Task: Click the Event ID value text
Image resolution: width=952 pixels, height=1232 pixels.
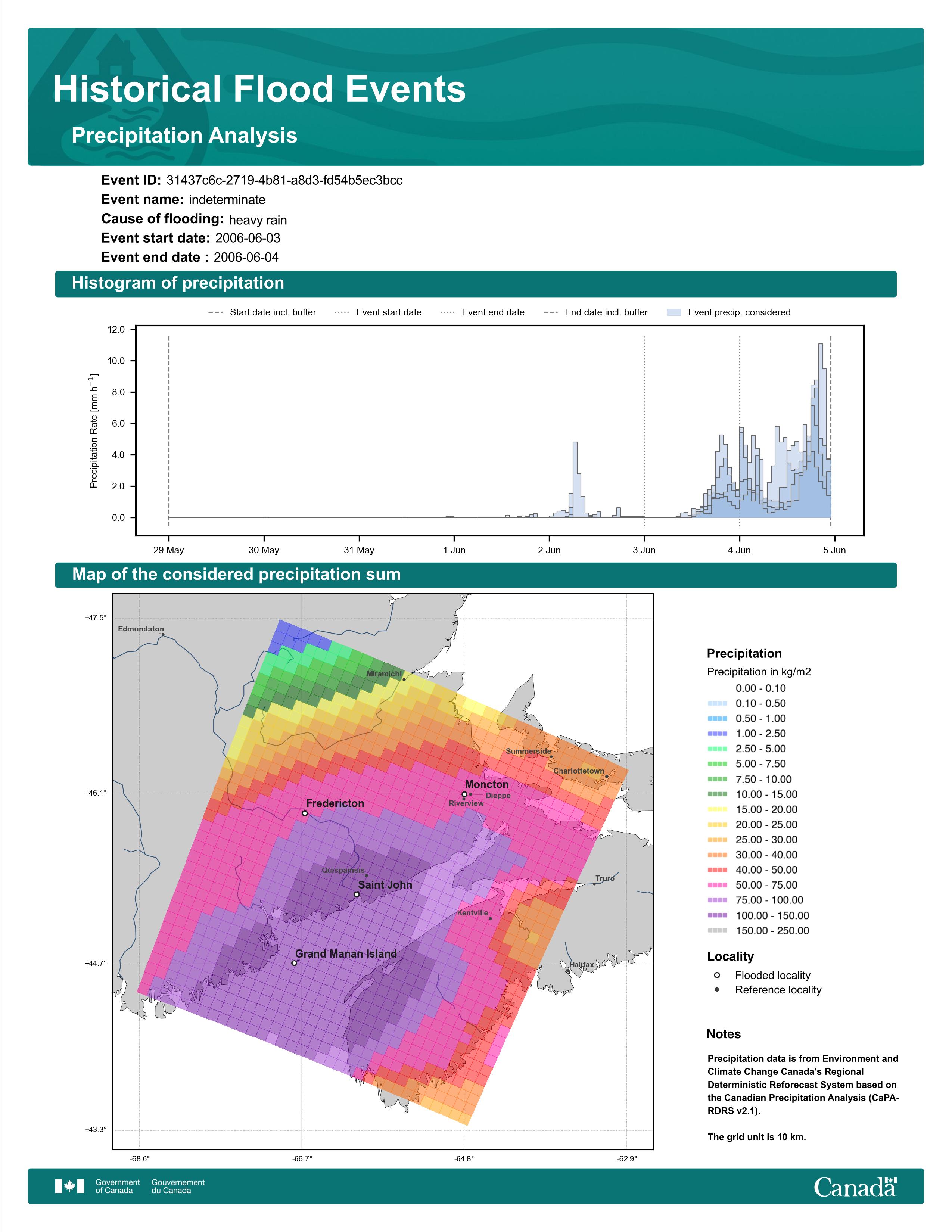Action: [285, 181]
